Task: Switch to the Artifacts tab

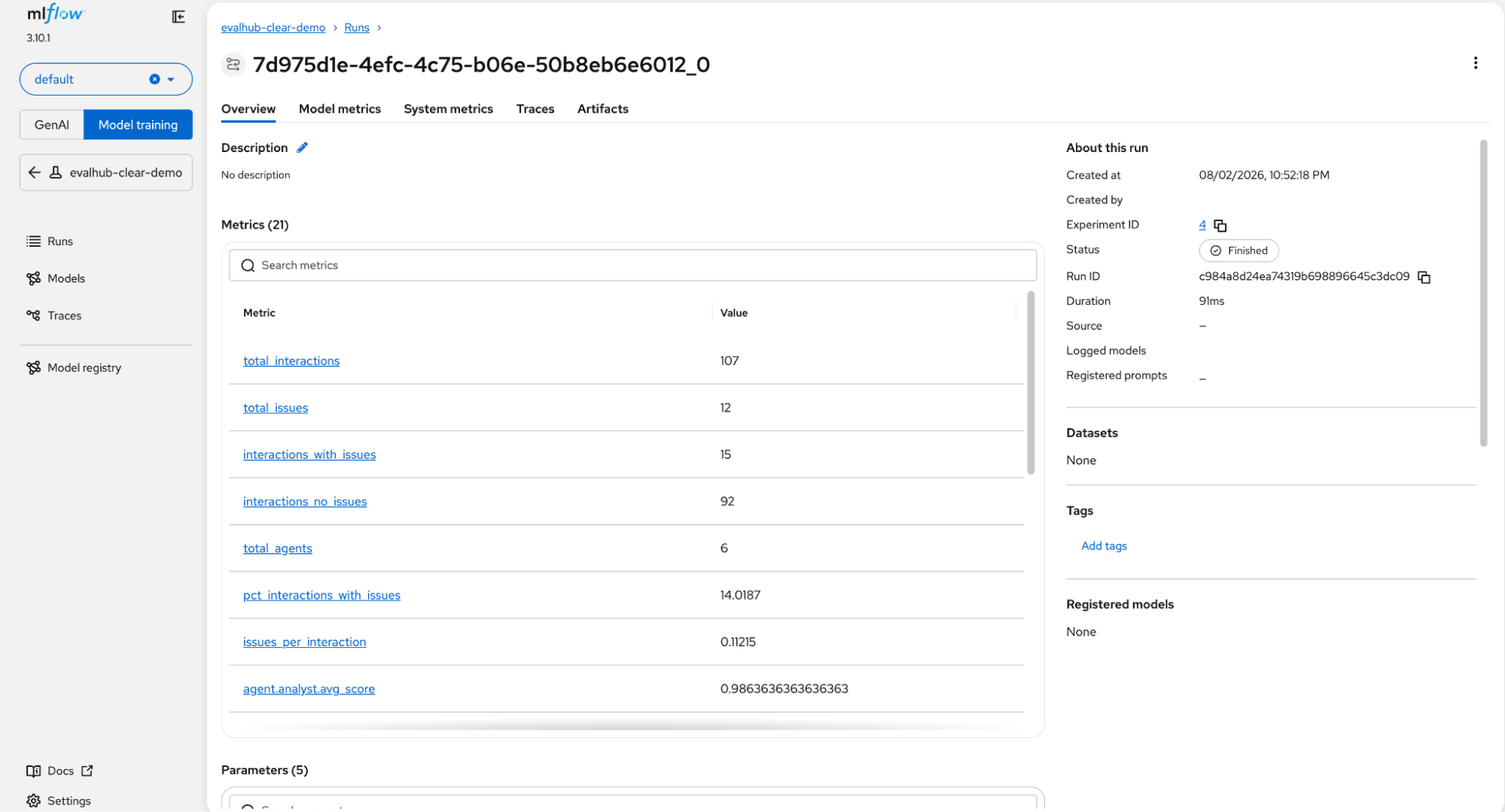Action: (602, 108)
